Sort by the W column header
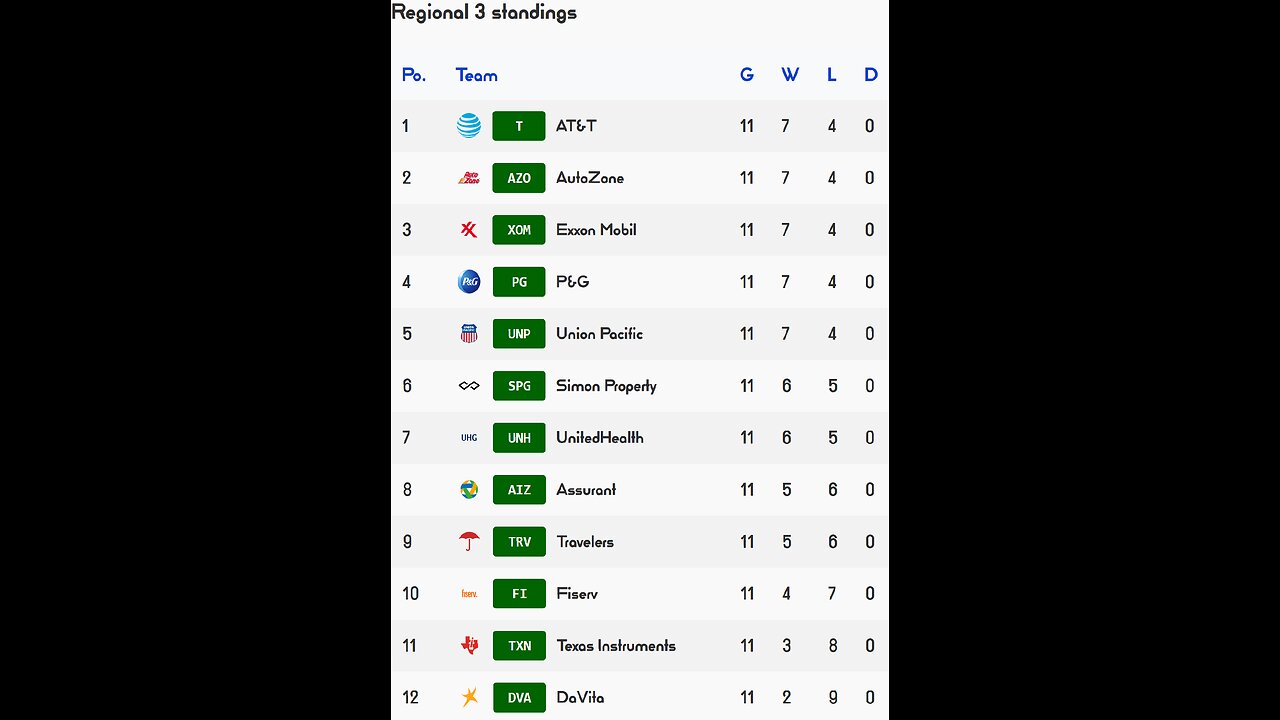Viewport: 1280px width, 720px height. coord(790,75)
